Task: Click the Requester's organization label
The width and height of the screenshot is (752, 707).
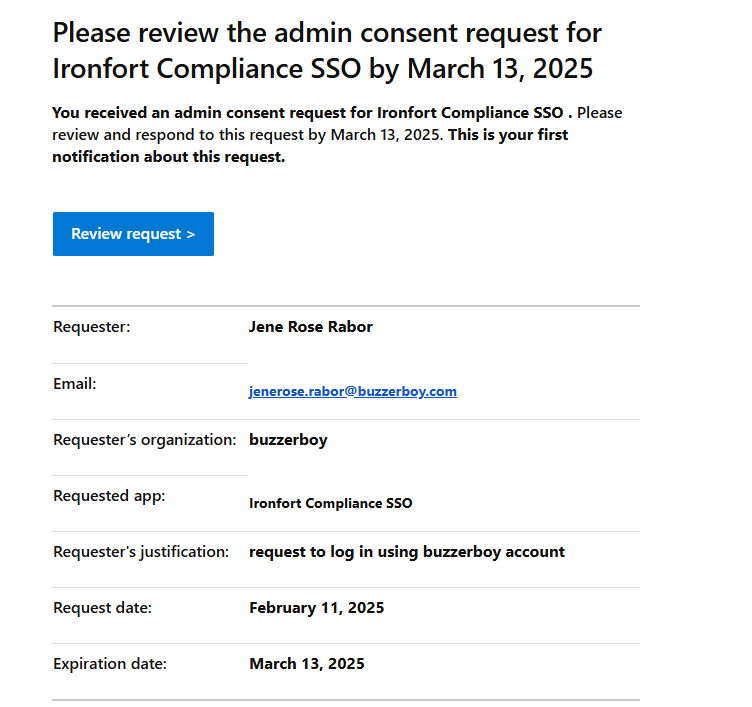Action: coord(144,440)
